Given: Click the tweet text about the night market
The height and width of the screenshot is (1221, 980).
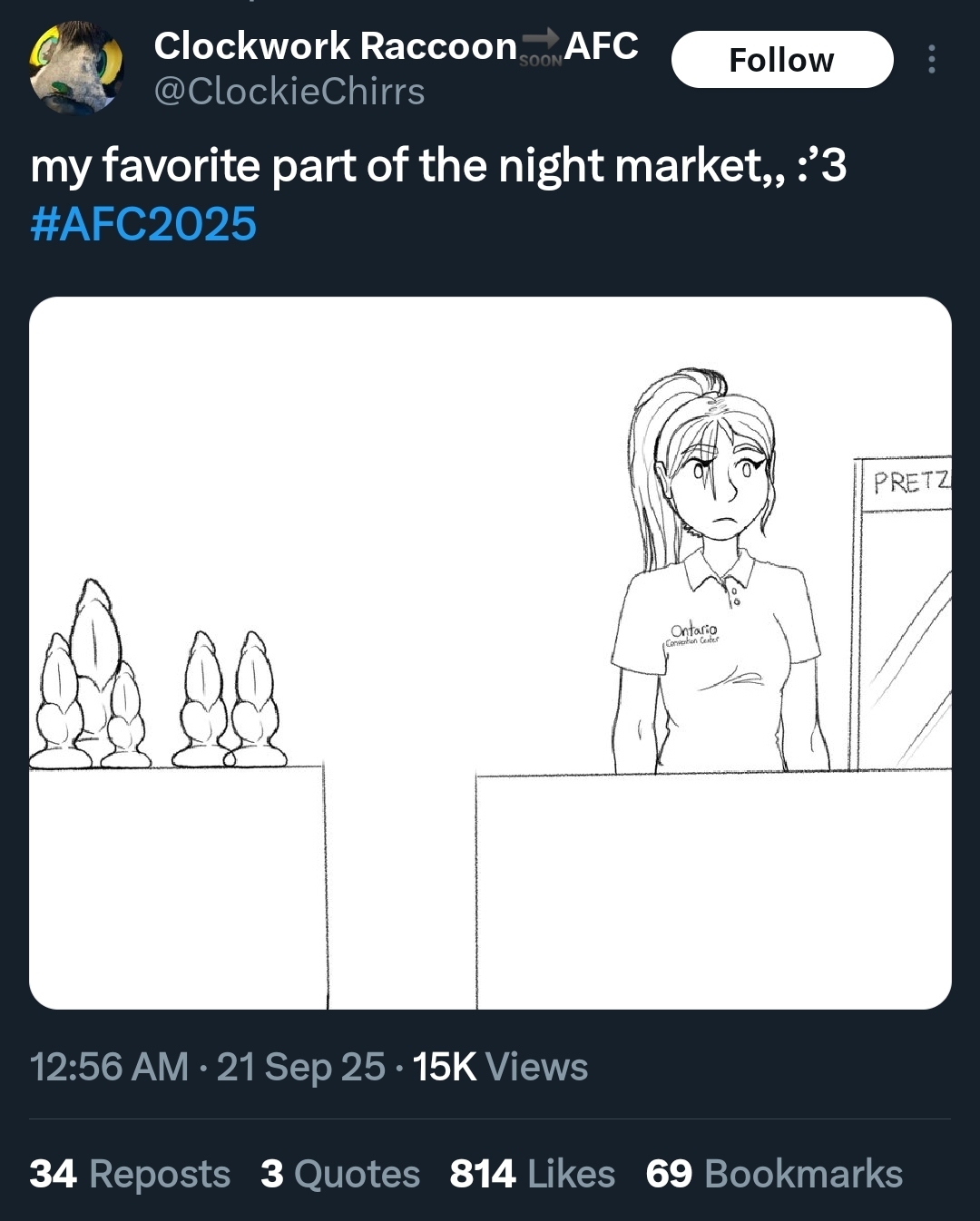Looking at the screenshot, I should pos(437,166).
